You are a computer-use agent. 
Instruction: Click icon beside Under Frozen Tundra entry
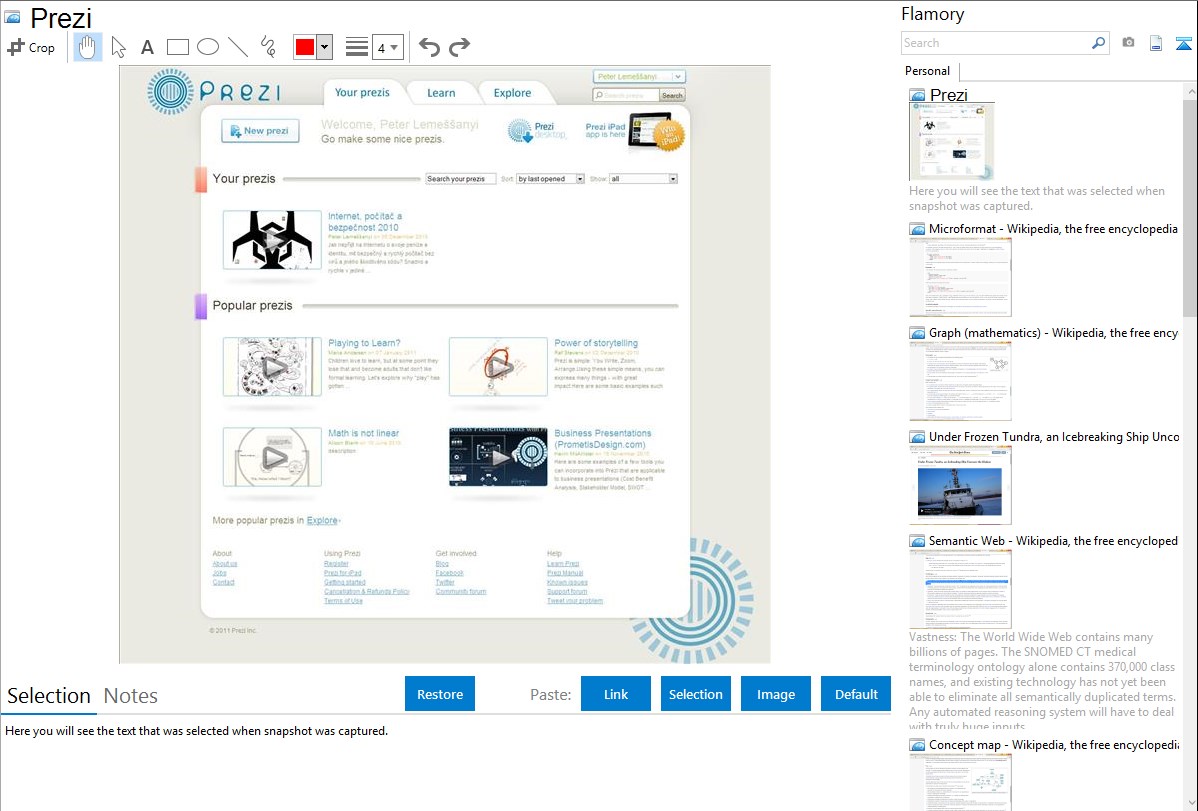pos(918,437)
